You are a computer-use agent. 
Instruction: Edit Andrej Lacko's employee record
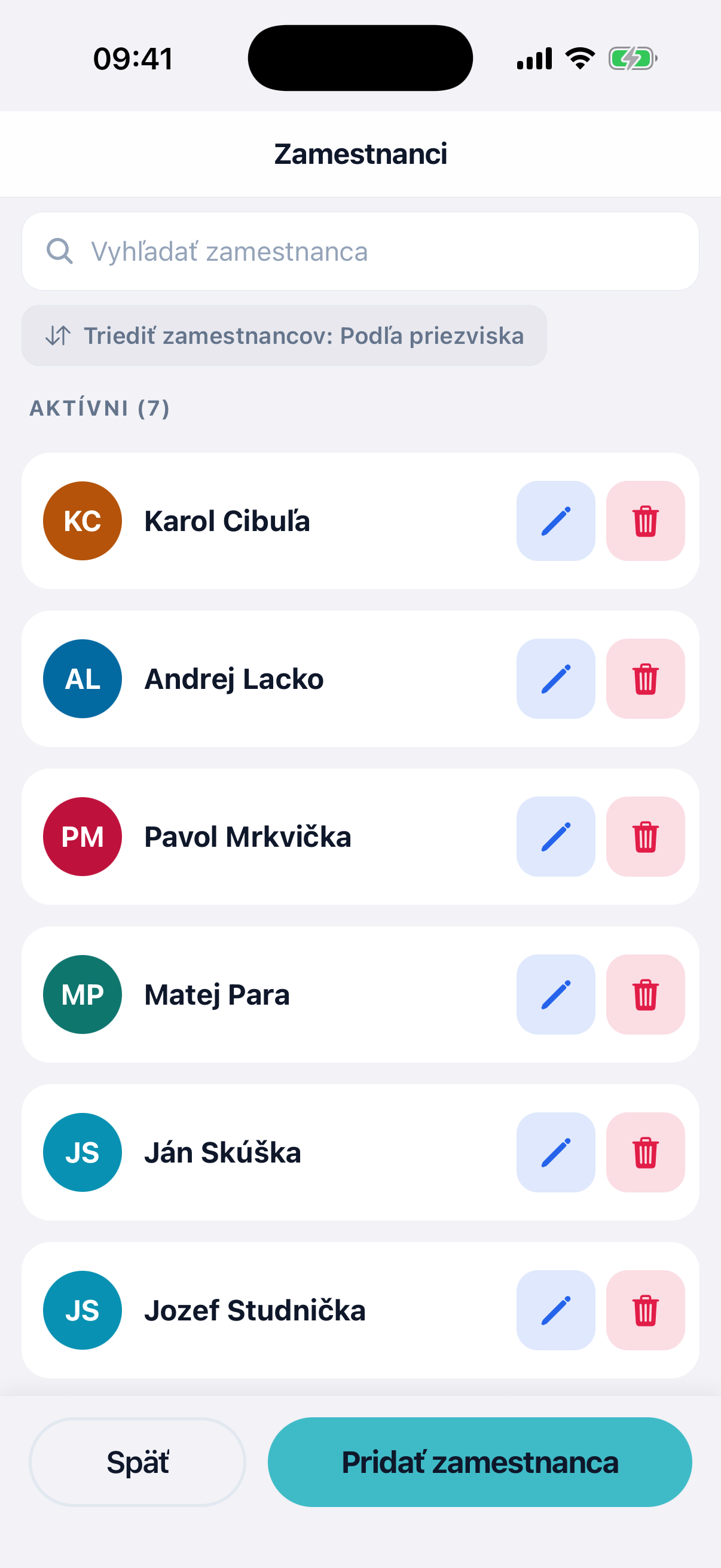click(x=555, y=678)
